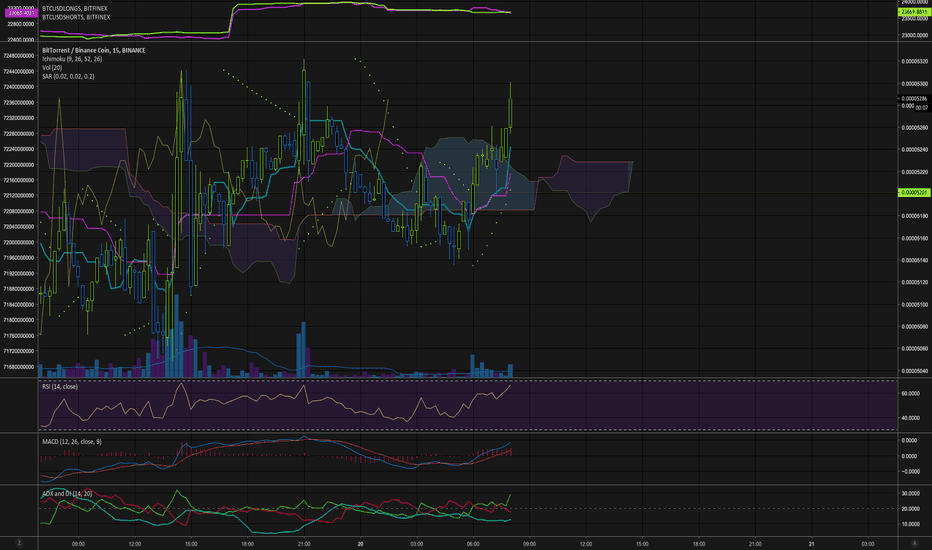Click the date 20 time axis label
Viewport: 932px width, 550px height.
[360, 544]
